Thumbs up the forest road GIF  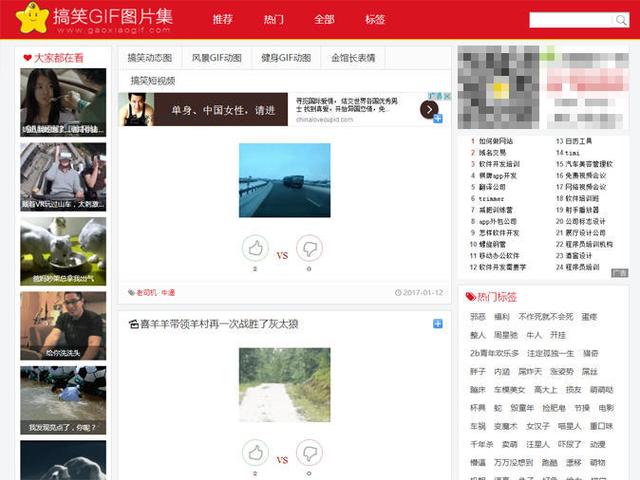pos(255,452)
